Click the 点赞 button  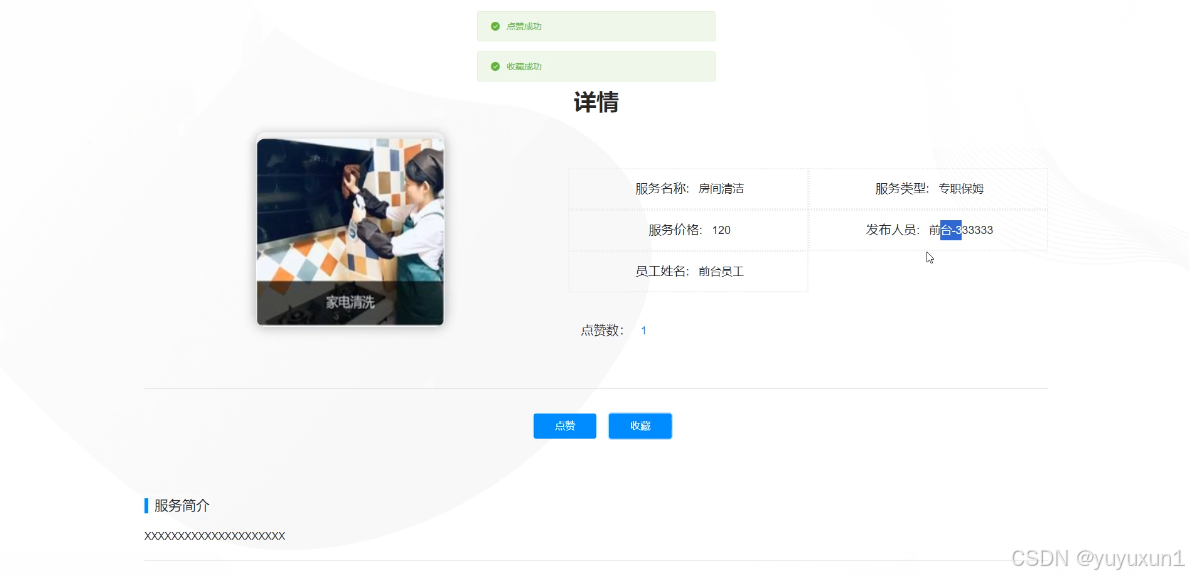[x=565, y=426]
